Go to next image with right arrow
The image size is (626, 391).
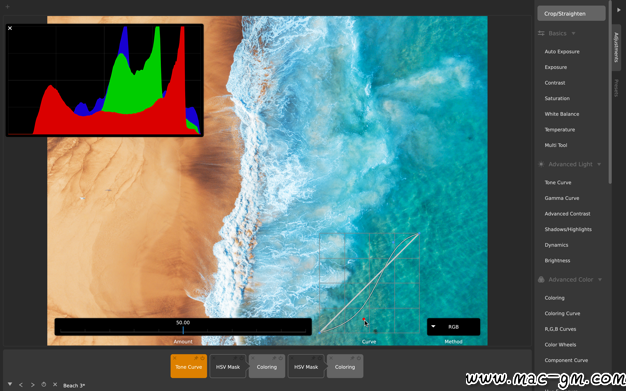click(32, 385)
